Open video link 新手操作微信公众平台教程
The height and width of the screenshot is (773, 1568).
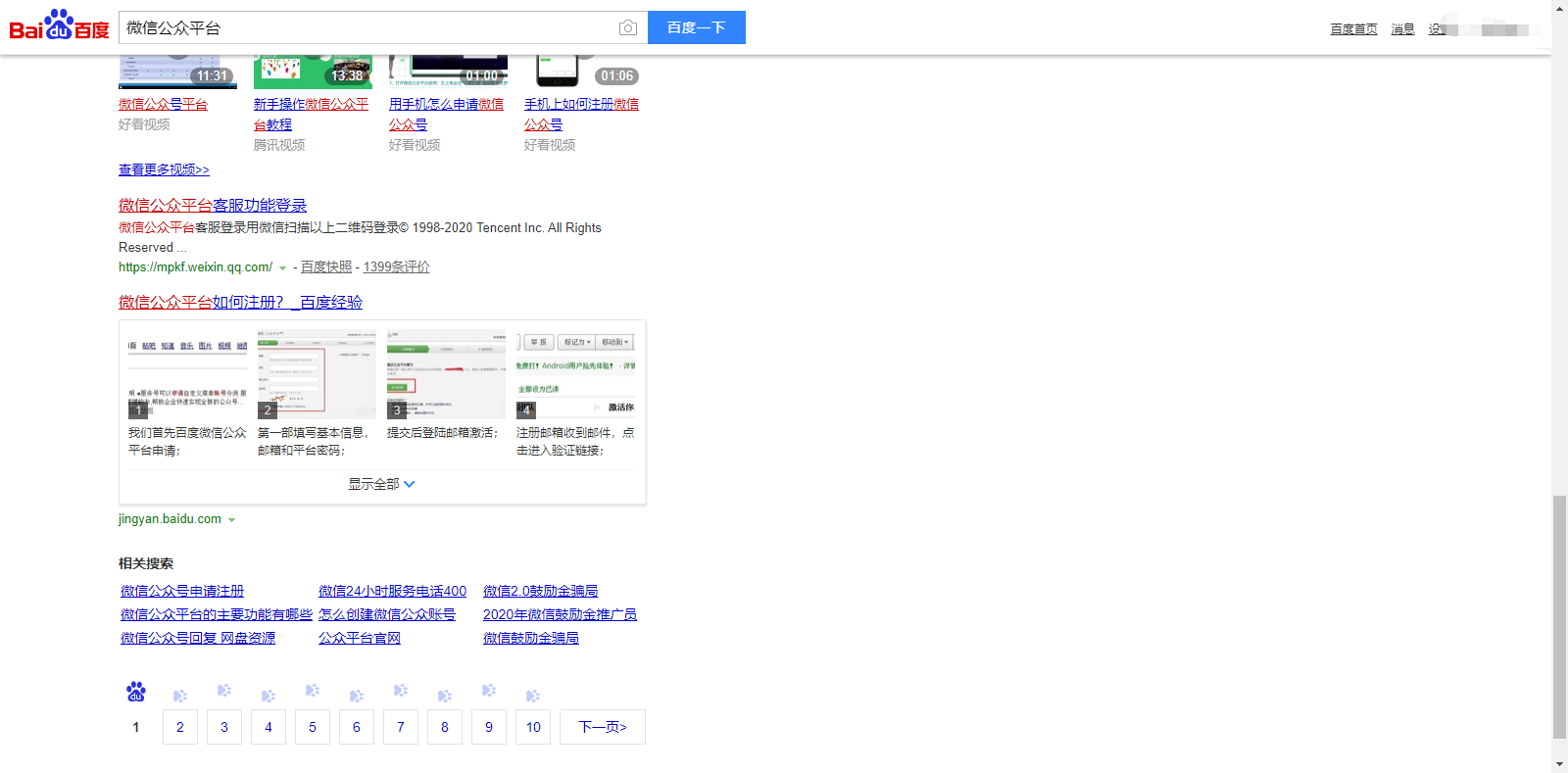click(311, 114)
